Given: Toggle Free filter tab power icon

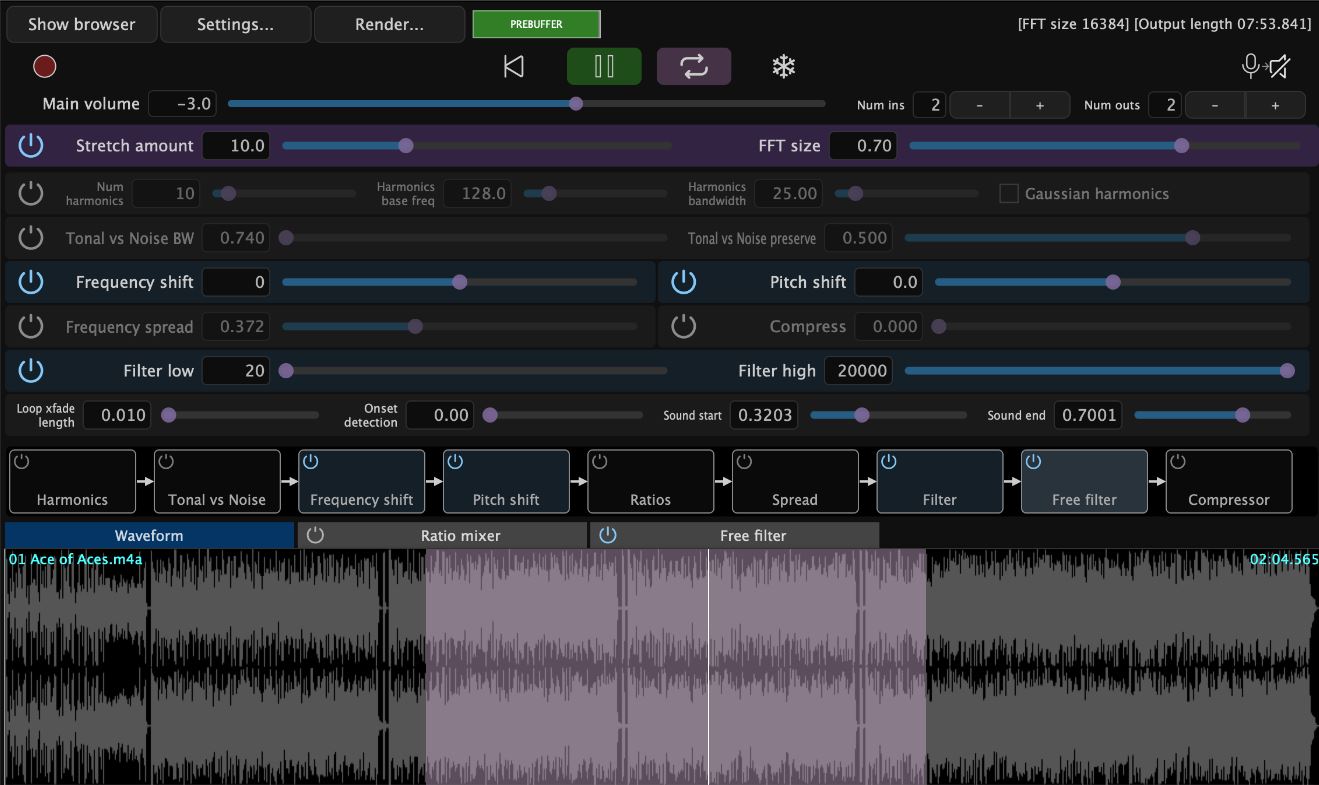Looking at the screenshot, I should pos(608,535).
